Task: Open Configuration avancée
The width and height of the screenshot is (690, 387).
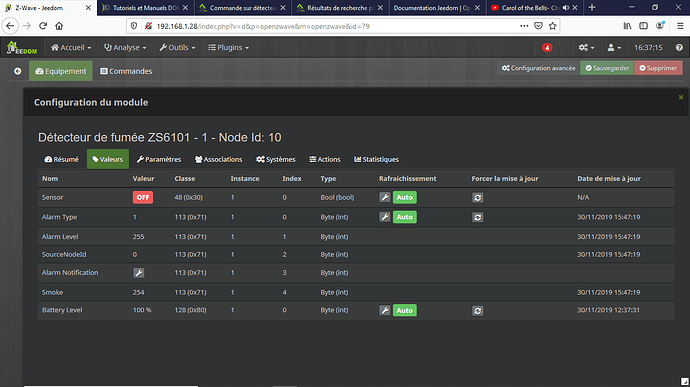Action: (x=539, y=68)
